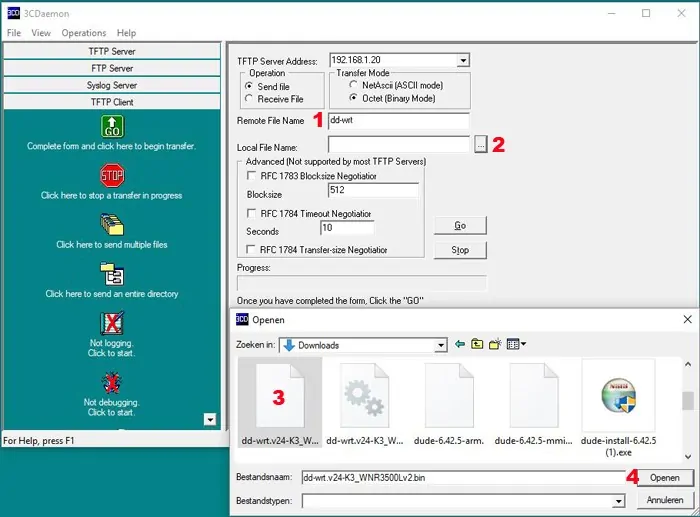Enable RFC 1784 Timeout Negotiation checkbox
The height and width of the screenshot is (517, 700).
click(251, 214)
